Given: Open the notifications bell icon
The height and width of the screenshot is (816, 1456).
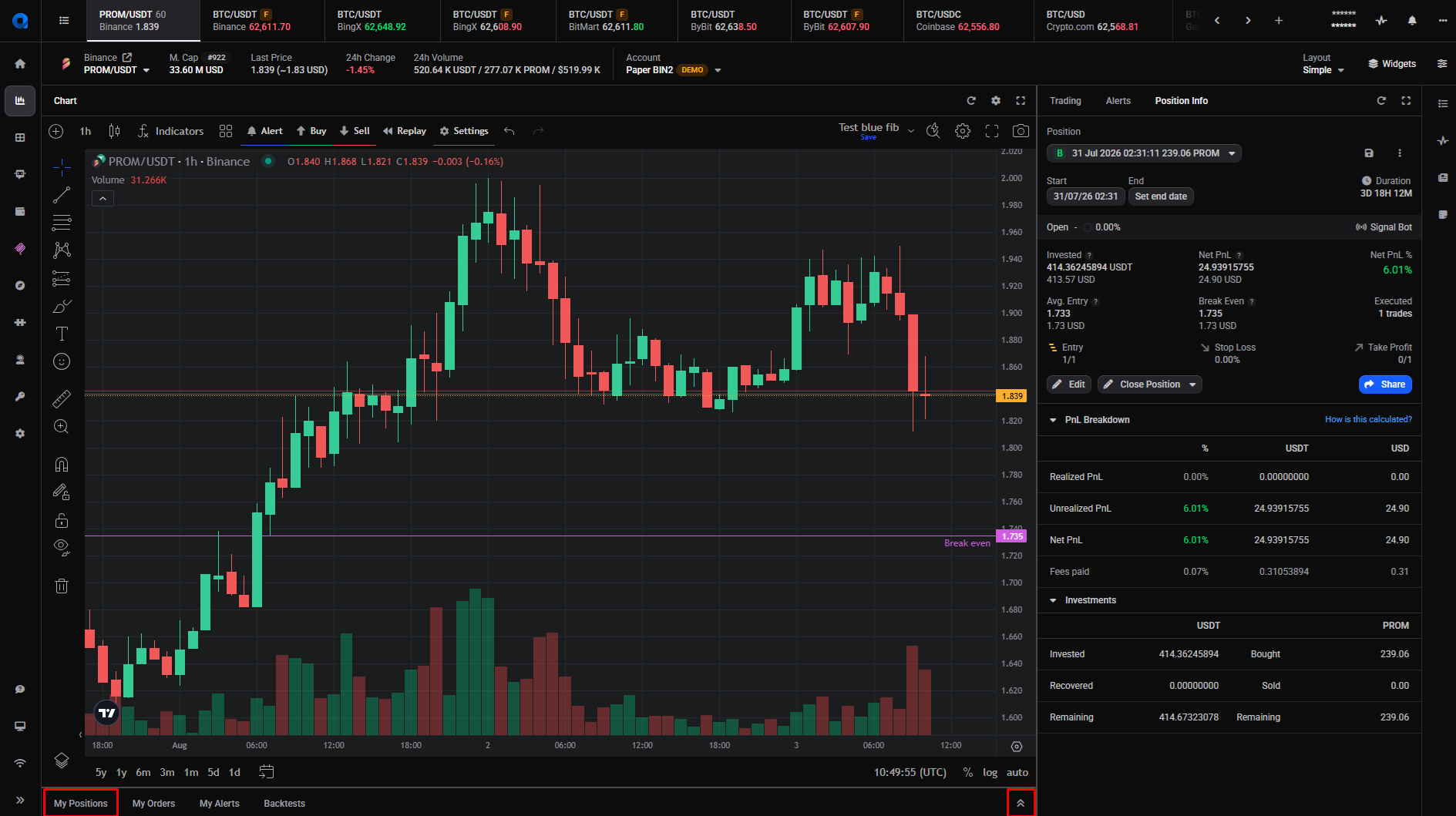Looking at the screenshot, I should [x=1412, y=21].
